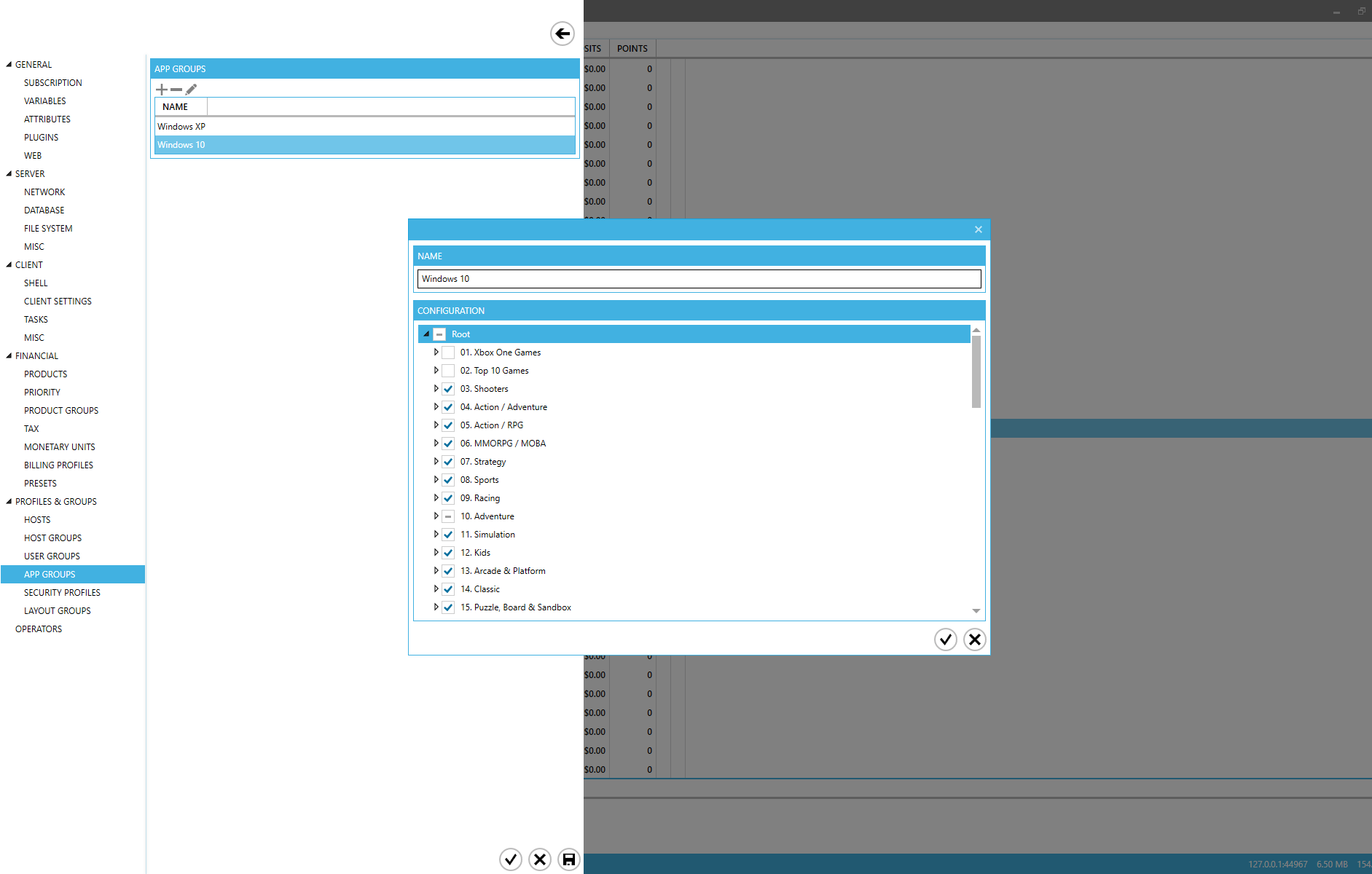Screen dimensions: 1372x874
Task: Select the Windows XP app group
Action: [181, 127]
